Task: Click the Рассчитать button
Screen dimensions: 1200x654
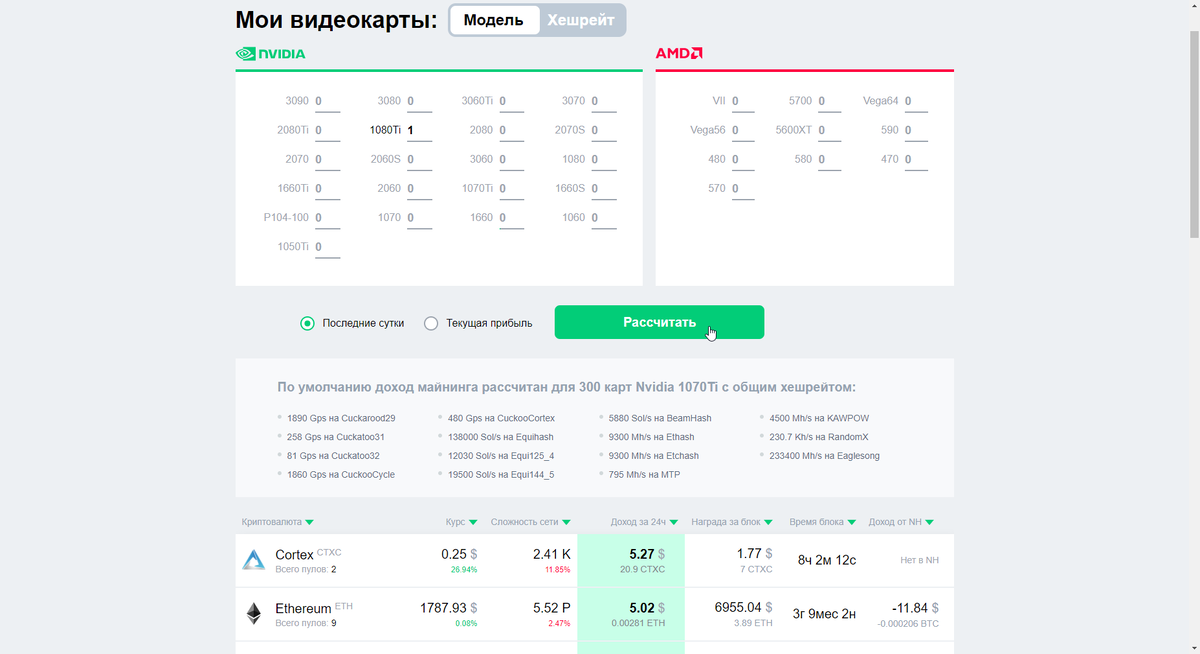Action: (x=659, y=322)
